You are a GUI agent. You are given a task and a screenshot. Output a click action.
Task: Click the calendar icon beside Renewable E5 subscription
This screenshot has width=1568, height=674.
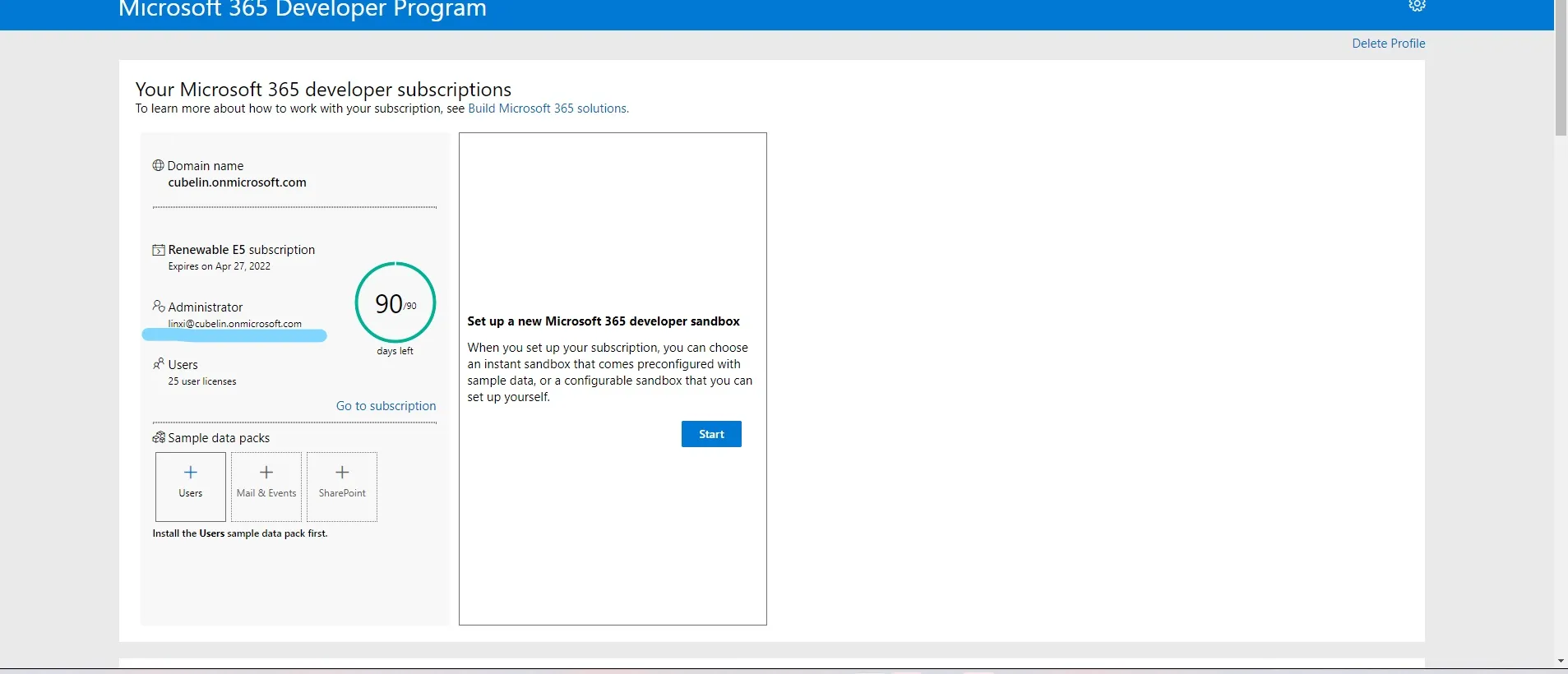(159, 250)
